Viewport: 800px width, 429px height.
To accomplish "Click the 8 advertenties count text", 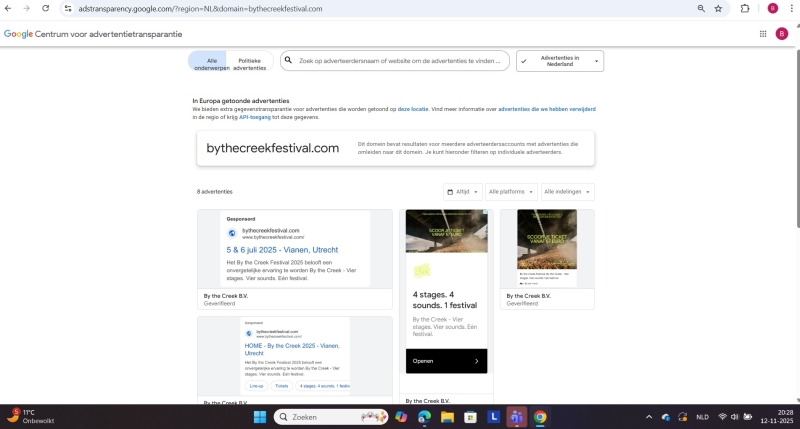I will 215,192.
